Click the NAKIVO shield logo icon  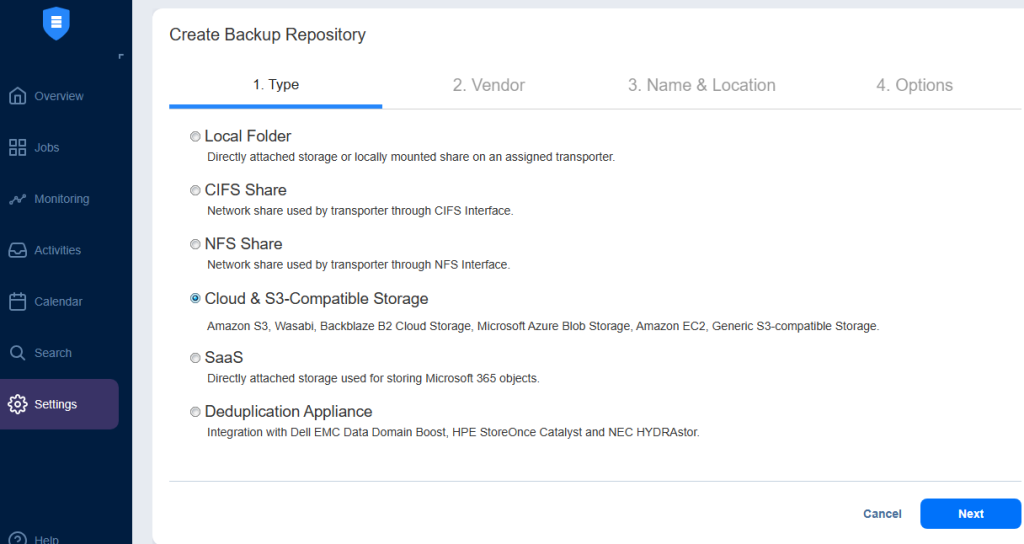pos(56,23)
